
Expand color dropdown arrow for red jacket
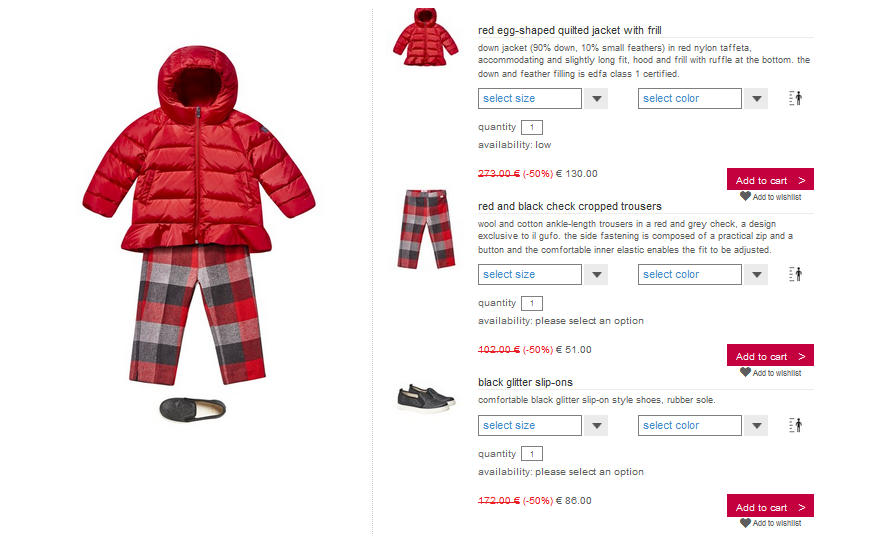(x=756, y=99)
